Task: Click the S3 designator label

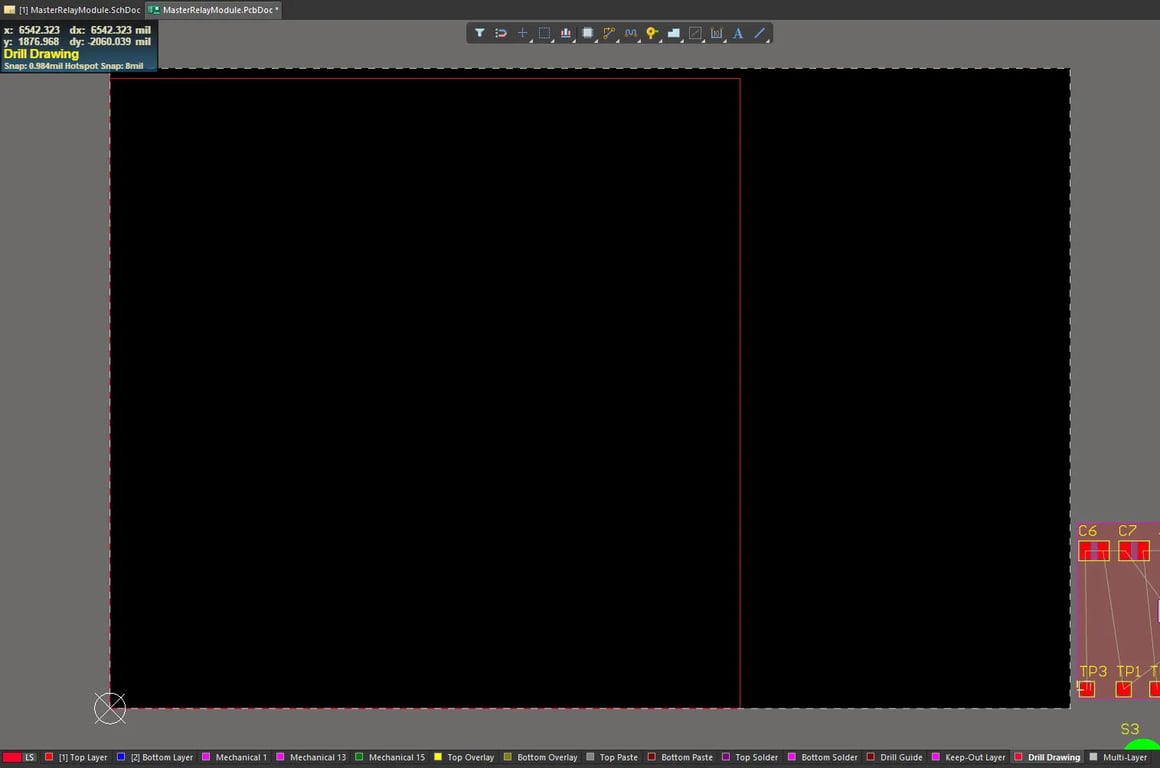Action: tap(1130, 729)
